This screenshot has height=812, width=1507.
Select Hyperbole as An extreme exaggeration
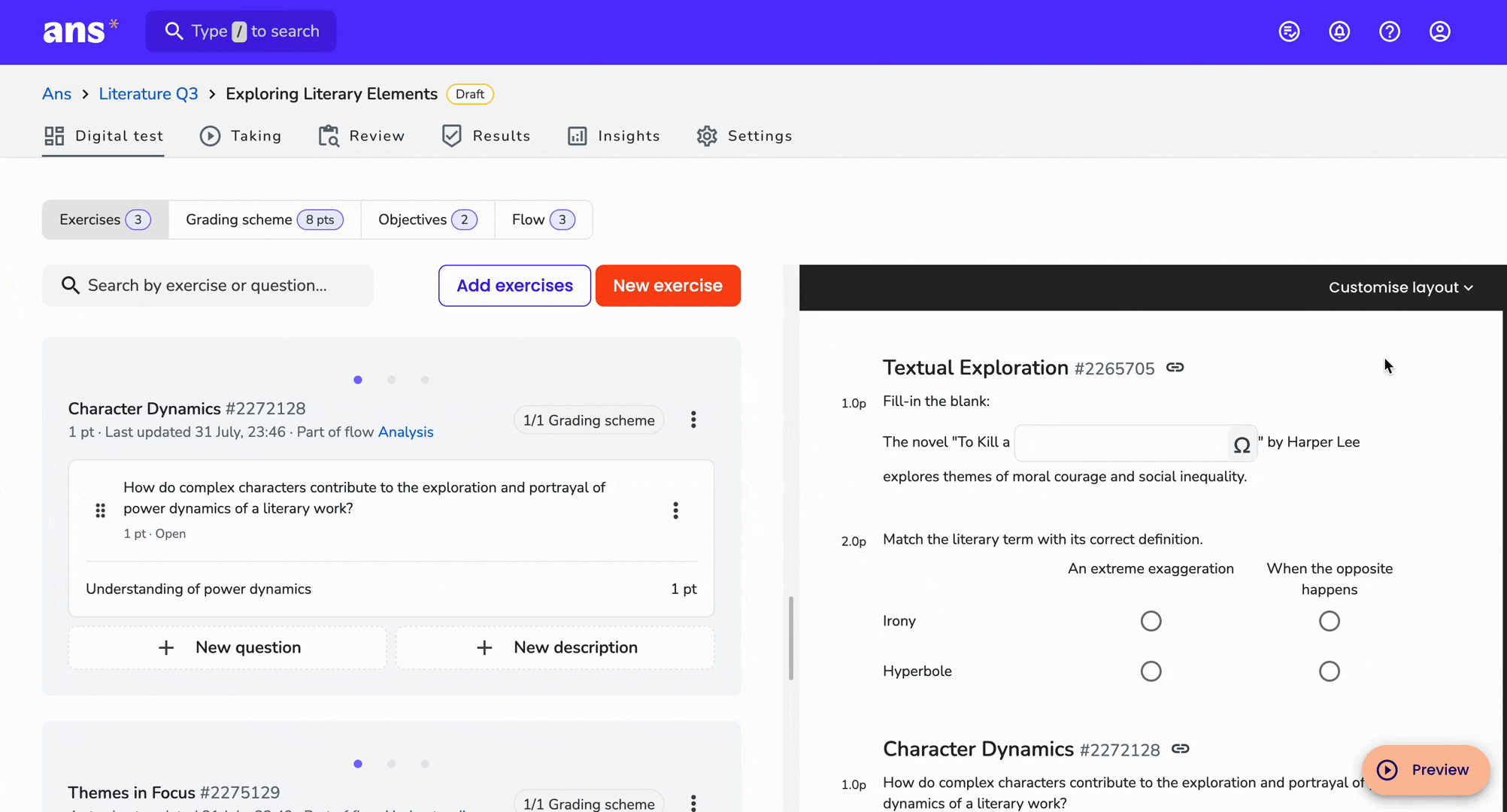click(1151, 671)
